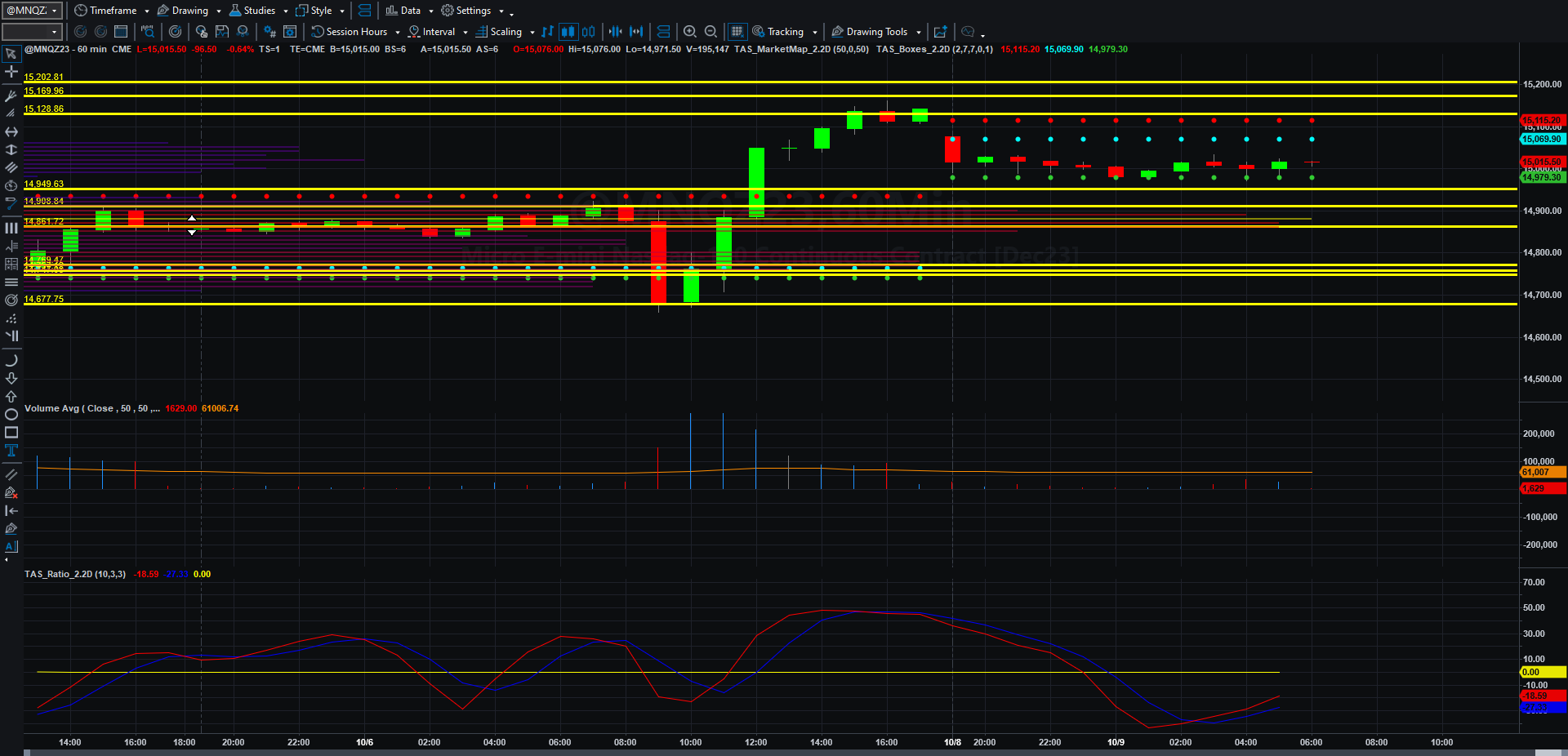Click the new chart window icon
The height and width of the screenshot is (756, 1568).
tap(940, 32)
